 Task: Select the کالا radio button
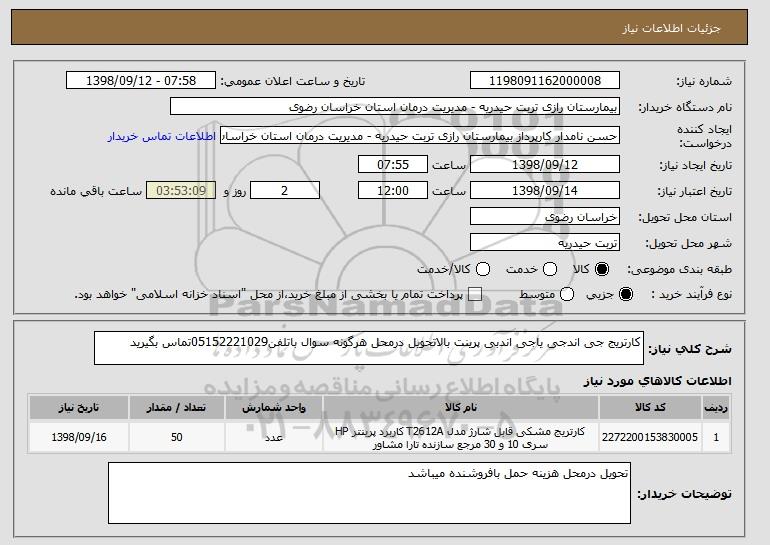pos(602,269)
